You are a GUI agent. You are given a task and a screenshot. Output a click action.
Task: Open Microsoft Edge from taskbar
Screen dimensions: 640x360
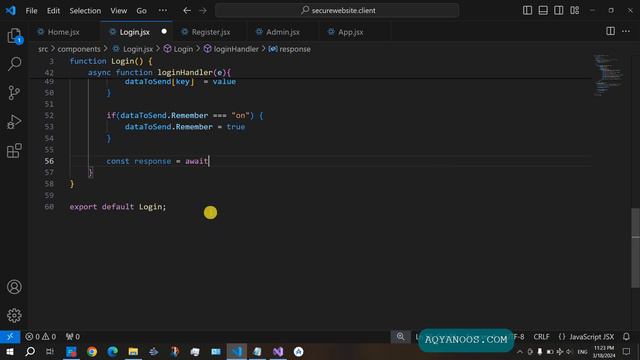pyautogui.click(x=113, y=351)
